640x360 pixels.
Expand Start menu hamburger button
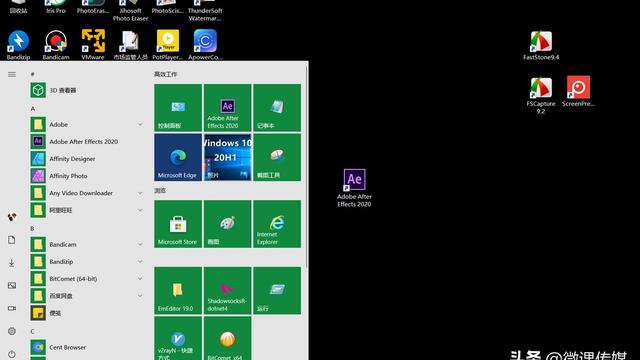coord(12,74)
